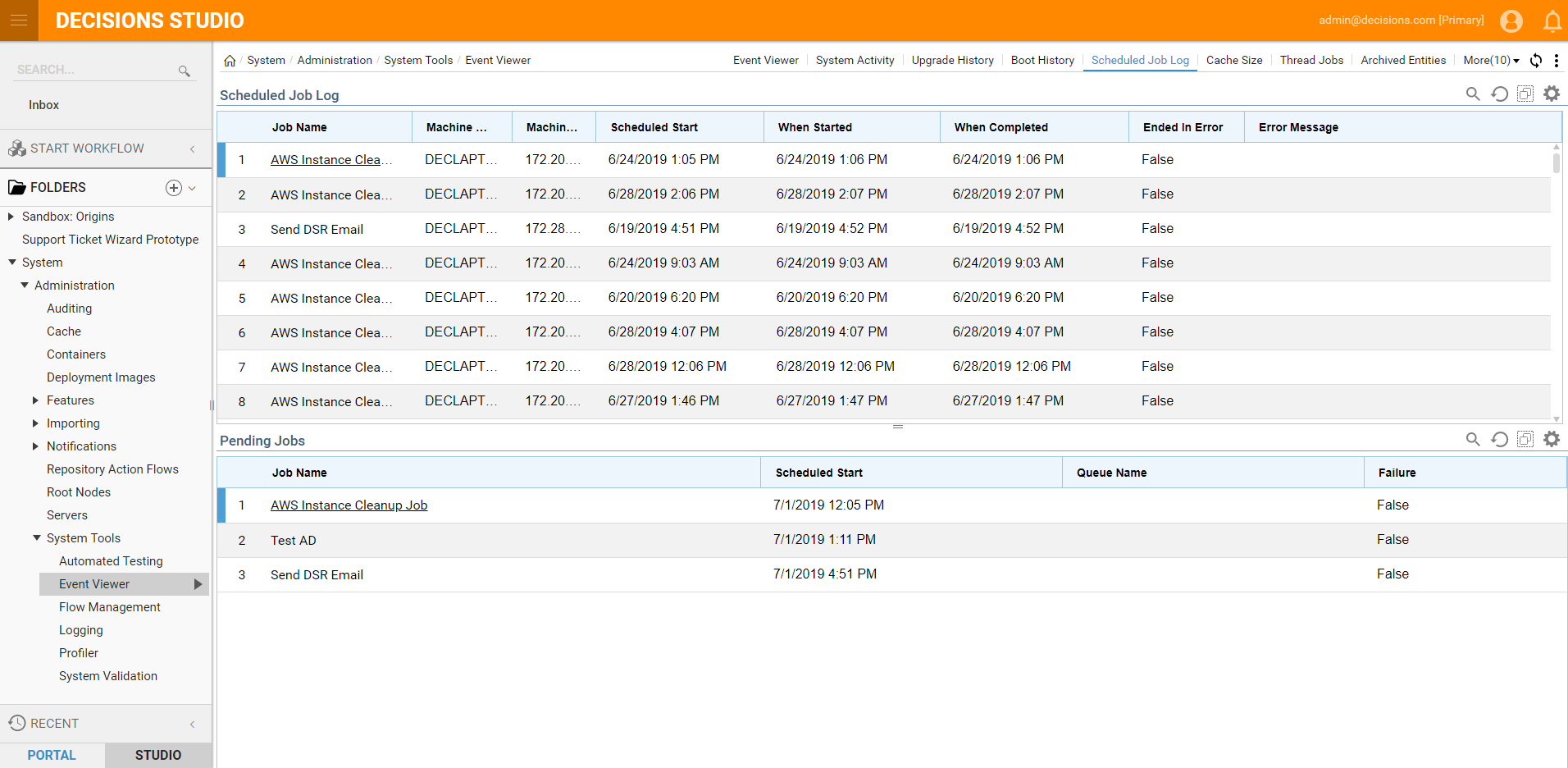Image resolution: width=1568 pixels, height=768 pixels.
Task: Open the More(10) tabs dropdown
Action: [1491, 60]
